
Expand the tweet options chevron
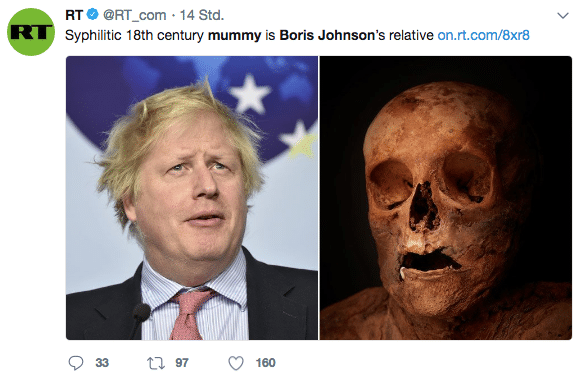tap(563, 16)
